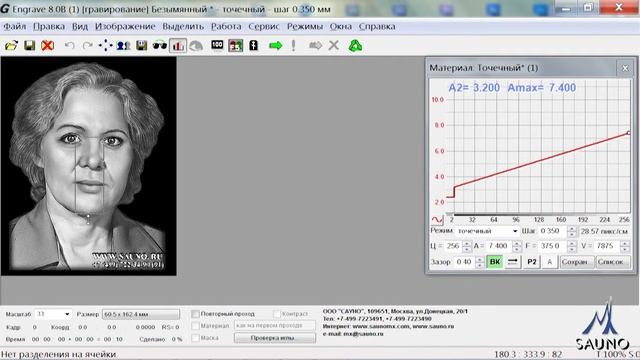Toggle the Контраст checkbox
The height and width of the screenshot is (360, 640).
[277, 314]
